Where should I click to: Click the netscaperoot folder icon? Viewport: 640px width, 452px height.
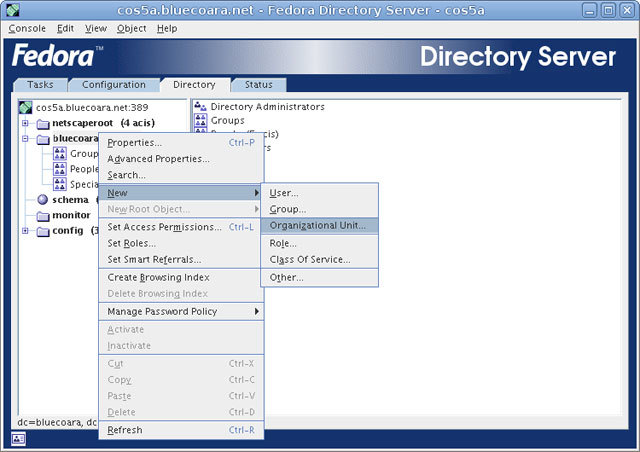43,123
